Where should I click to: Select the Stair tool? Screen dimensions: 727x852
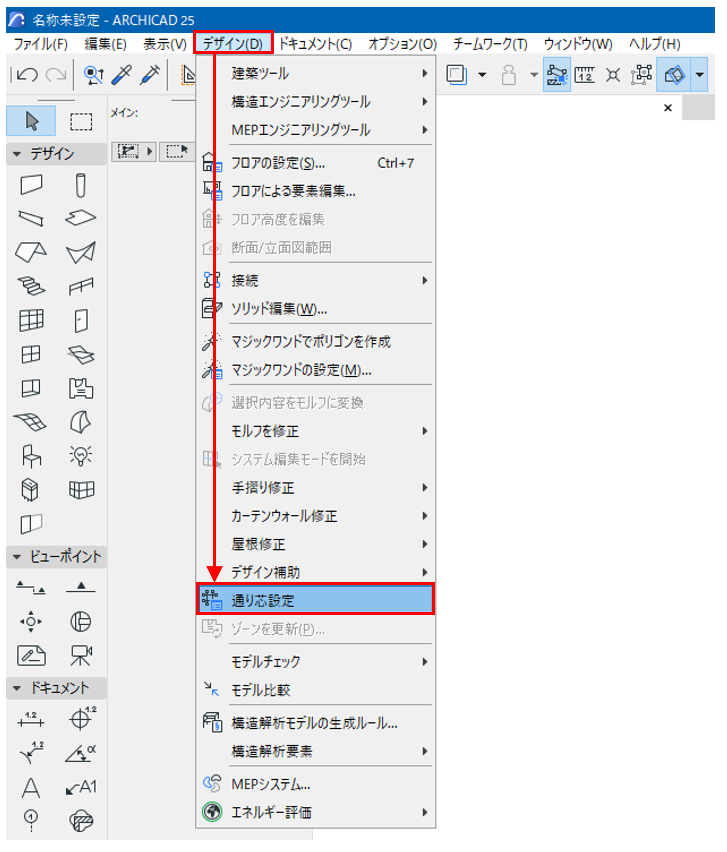click(x=31, y=286)
